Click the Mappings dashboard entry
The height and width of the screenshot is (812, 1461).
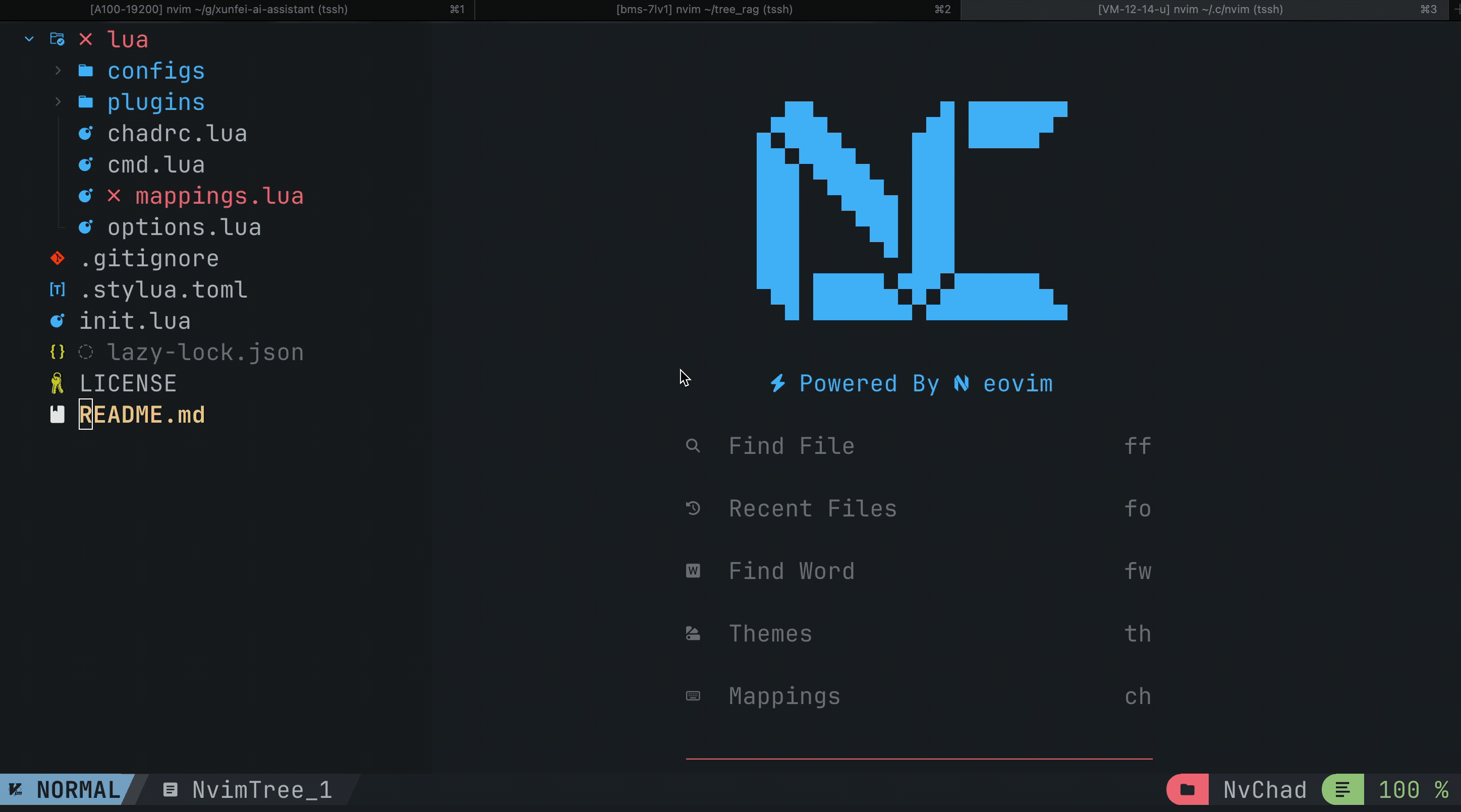919,697
